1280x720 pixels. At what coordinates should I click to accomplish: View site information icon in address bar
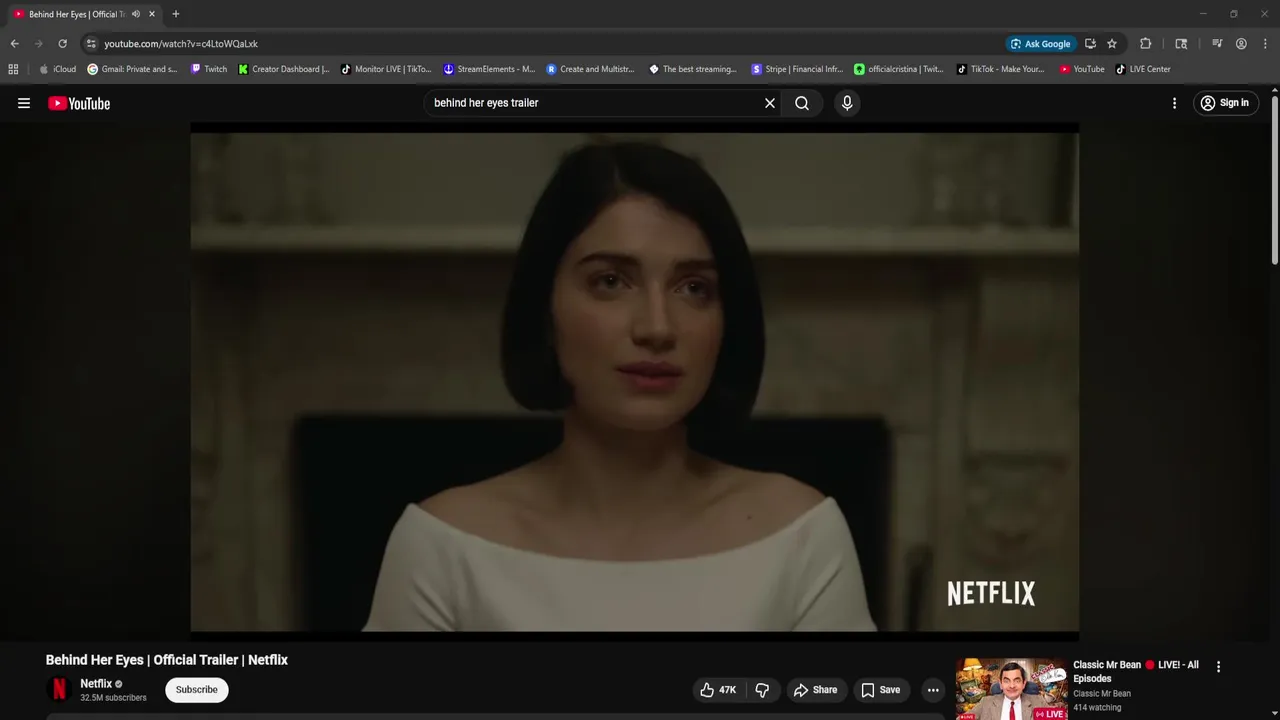coord(91,44)
